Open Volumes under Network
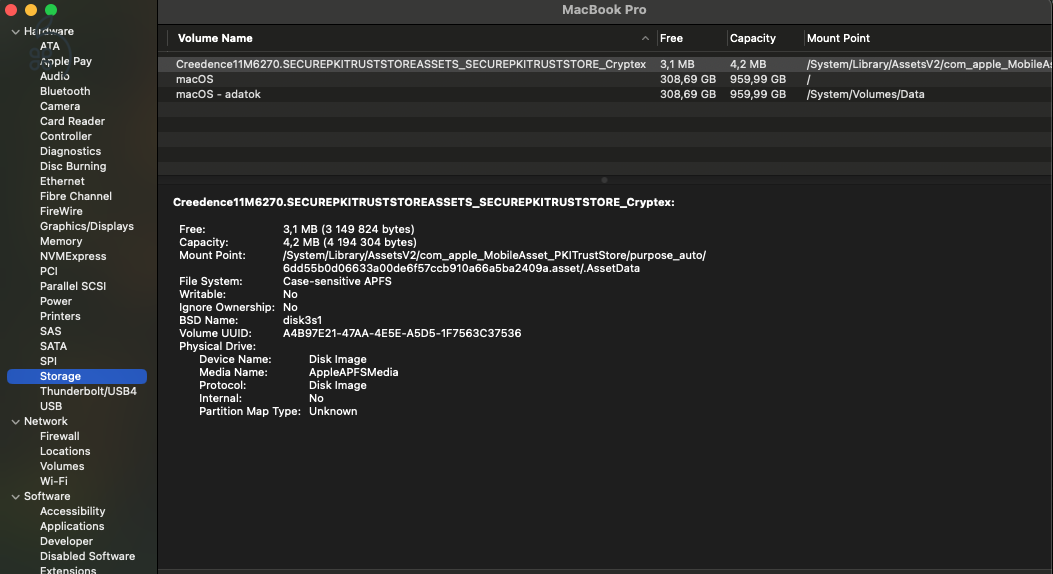This screenshot has width=1053, height=574. [62, 467]
